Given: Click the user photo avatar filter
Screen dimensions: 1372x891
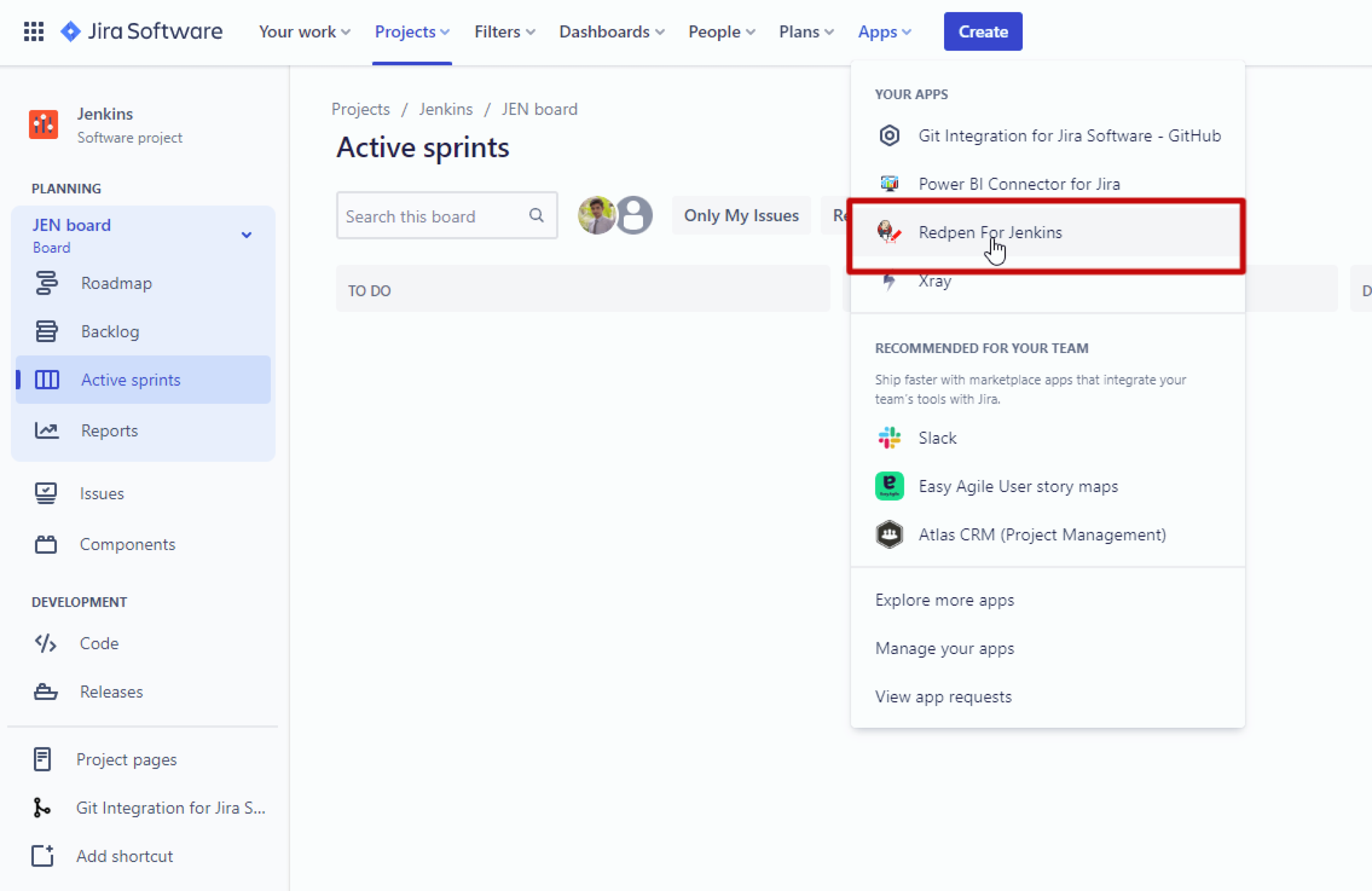Looking at the screenshot, I should pos(597,215).
